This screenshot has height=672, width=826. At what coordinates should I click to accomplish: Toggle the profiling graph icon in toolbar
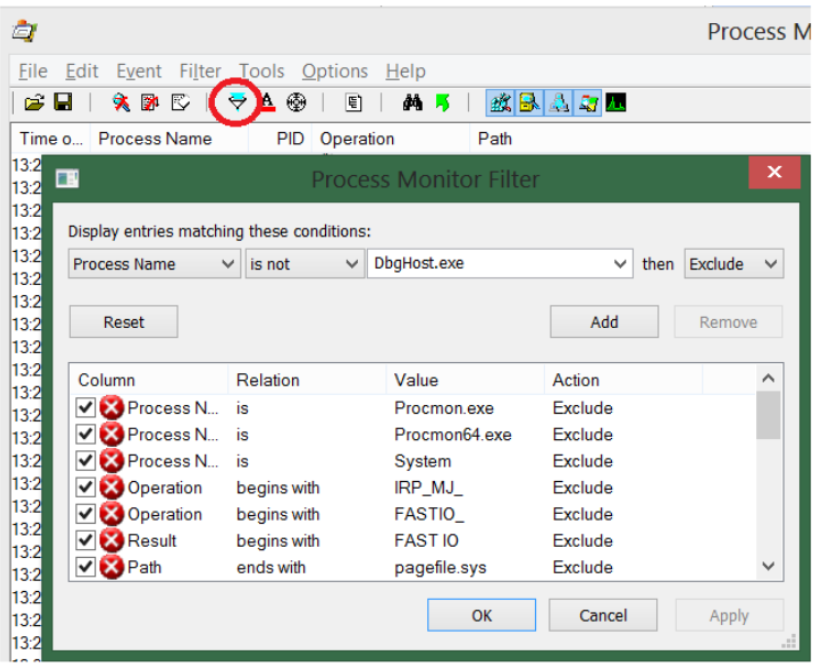click(616, 102)
